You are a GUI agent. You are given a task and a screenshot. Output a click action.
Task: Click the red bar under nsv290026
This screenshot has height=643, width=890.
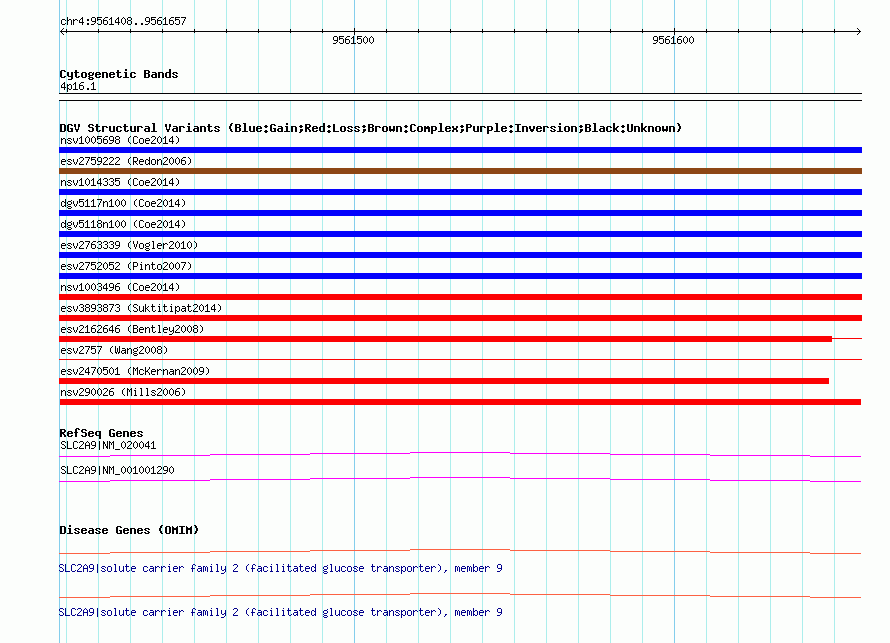click(x=460, y=402)
